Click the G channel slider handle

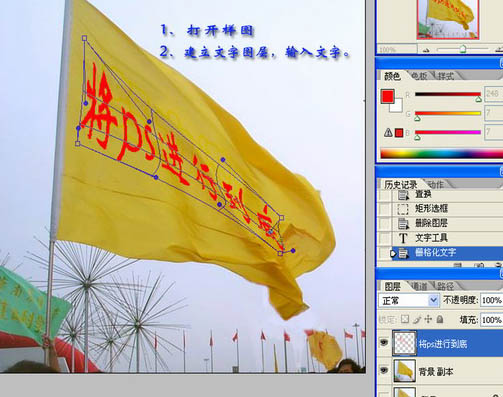coord(417,118)
